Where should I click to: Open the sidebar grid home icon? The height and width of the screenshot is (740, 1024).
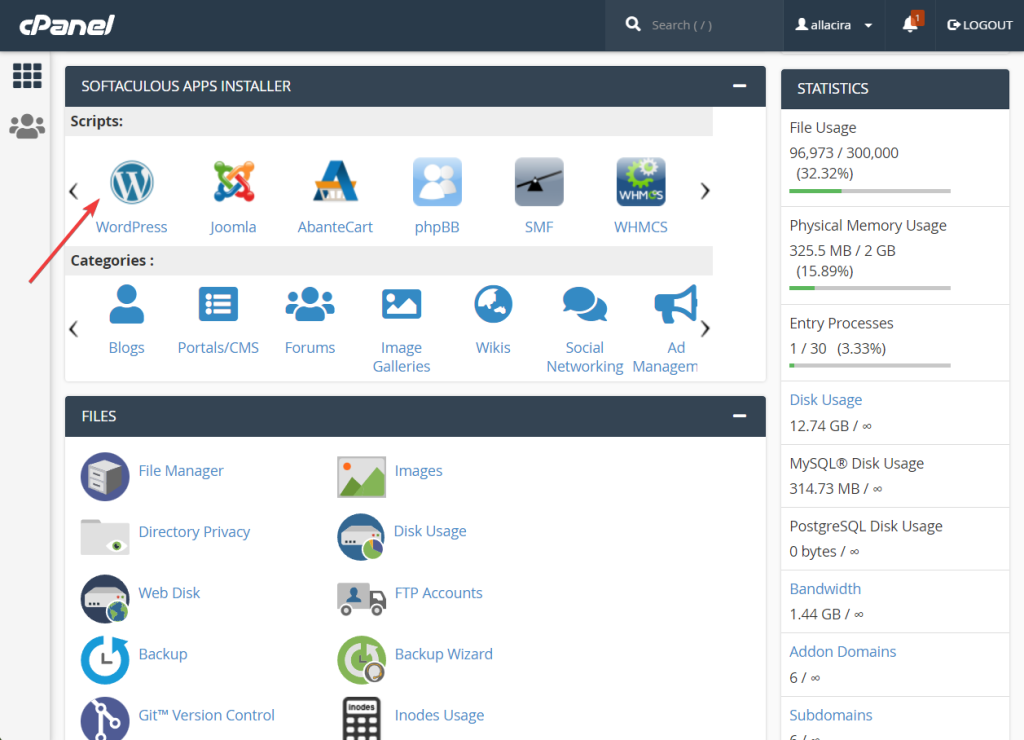point(27,76)
